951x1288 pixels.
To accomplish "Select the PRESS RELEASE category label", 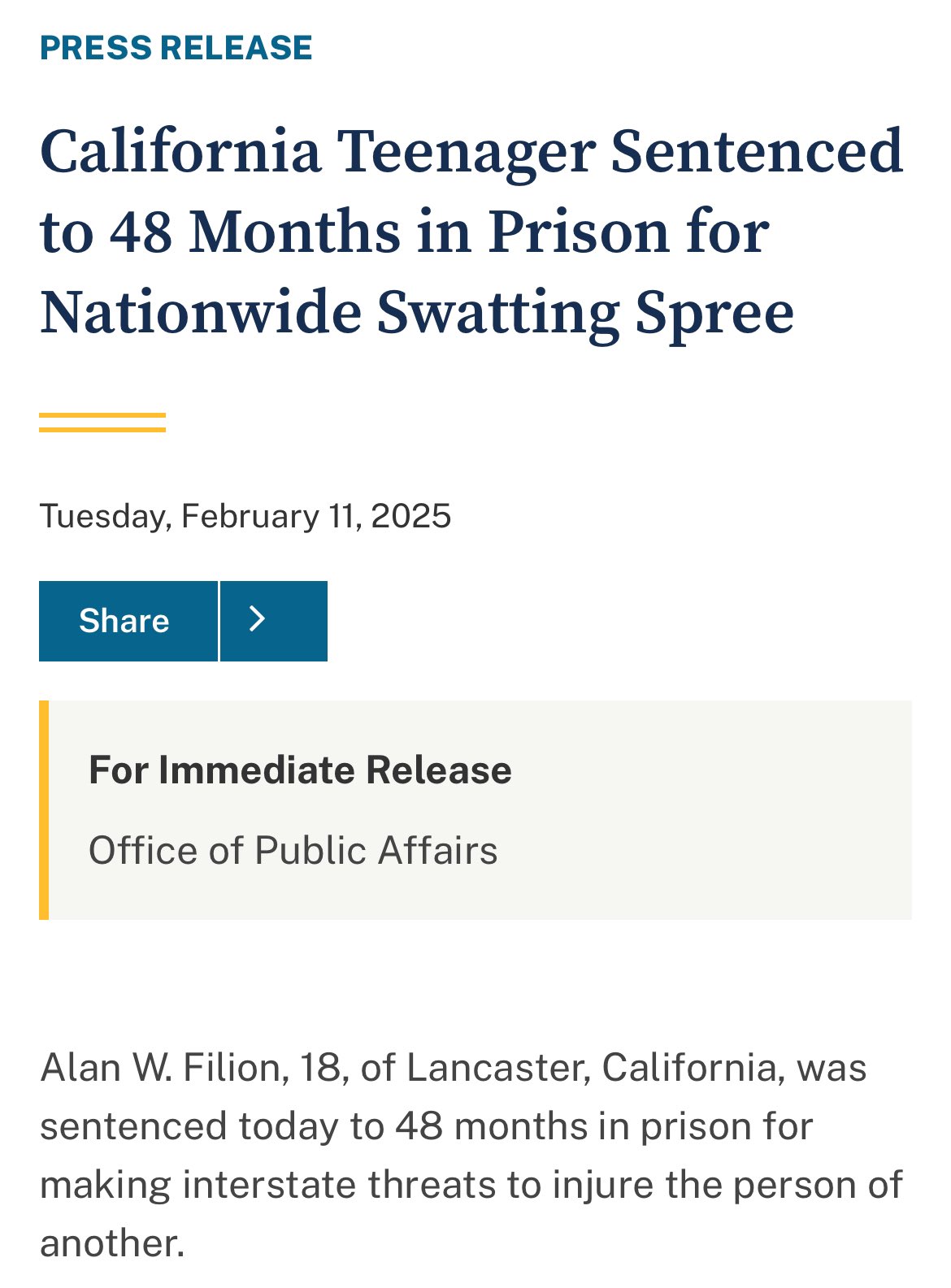I will click(x=176, y=48).
